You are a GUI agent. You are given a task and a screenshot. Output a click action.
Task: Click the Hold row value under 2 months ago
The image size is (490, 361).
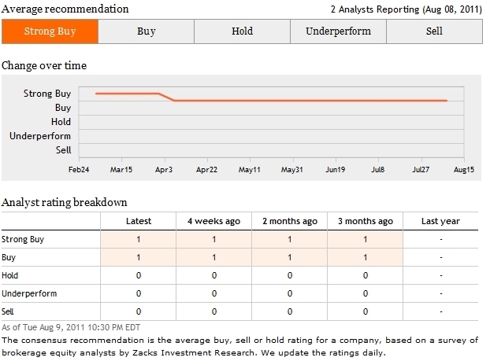[x=290, y=276]
